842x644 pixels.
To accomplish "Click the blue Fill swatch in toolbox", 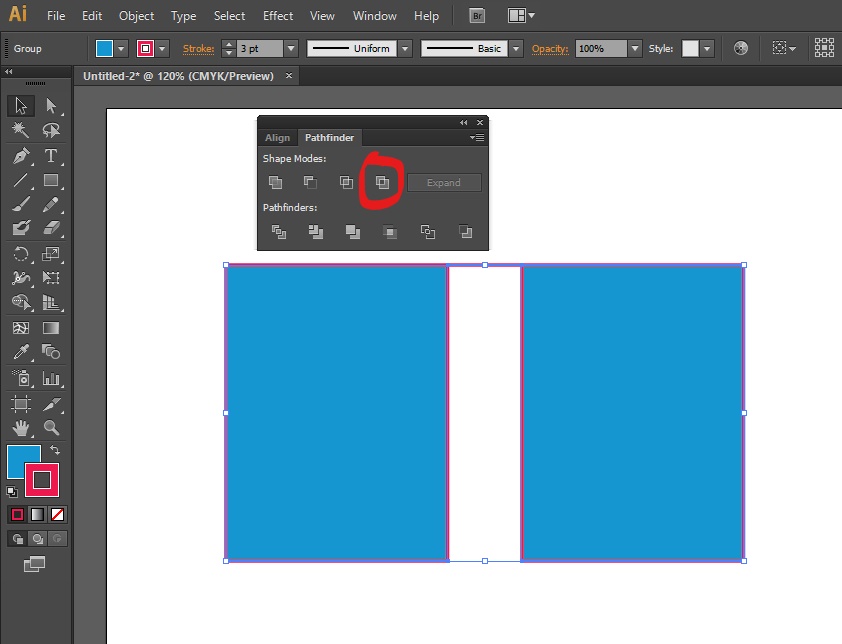I will [23, 461].
